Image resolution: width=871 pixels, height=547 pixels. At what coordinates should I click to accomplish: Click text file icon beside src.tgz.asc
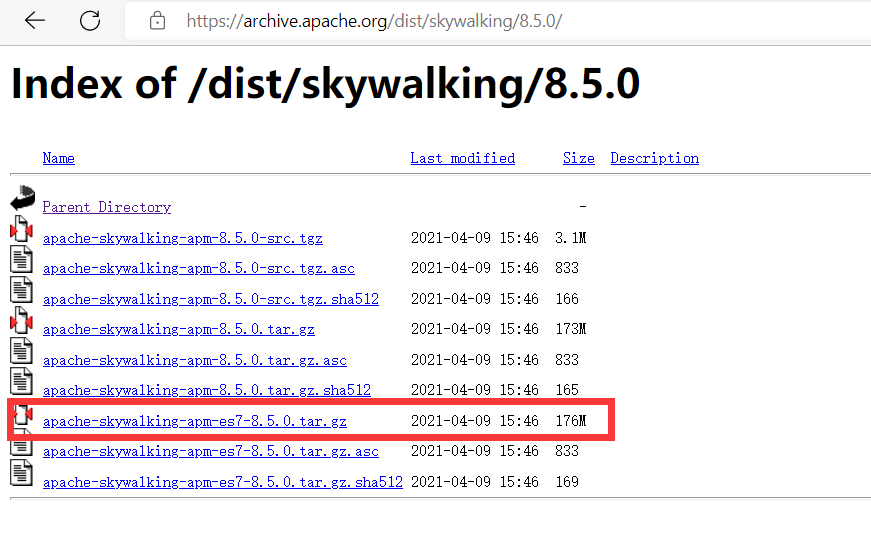22,259
